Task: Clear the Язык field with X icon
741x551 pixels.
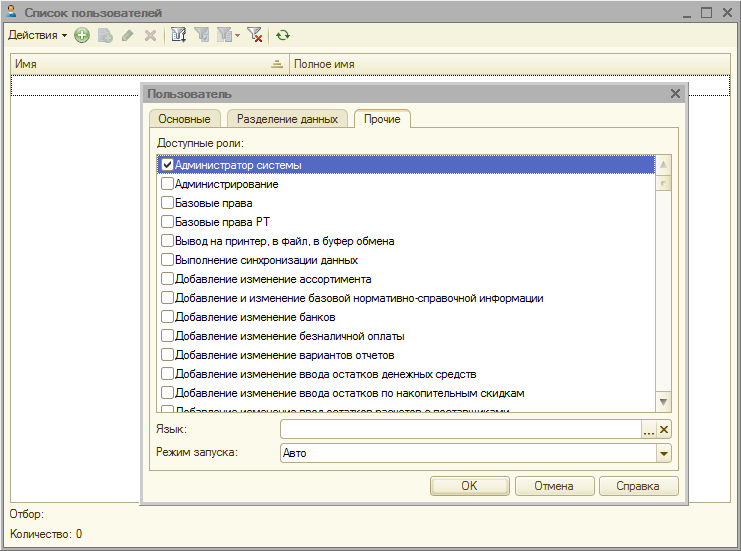Action: [664, 429]
